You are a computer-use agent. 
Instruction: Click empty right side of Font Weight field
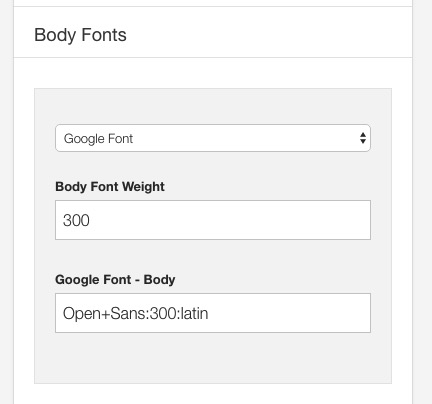tap(267, 220)
